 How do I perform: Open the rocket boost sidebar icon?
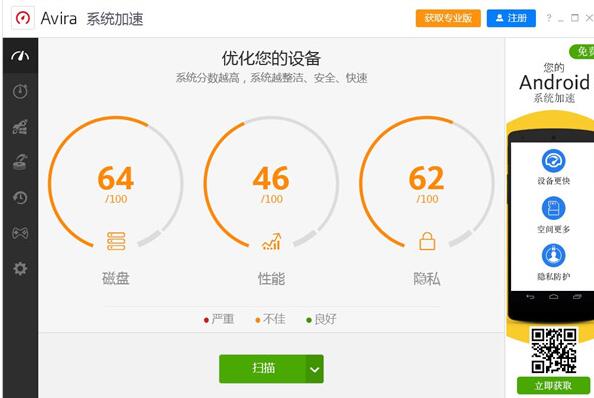click(x=20, y=127)
